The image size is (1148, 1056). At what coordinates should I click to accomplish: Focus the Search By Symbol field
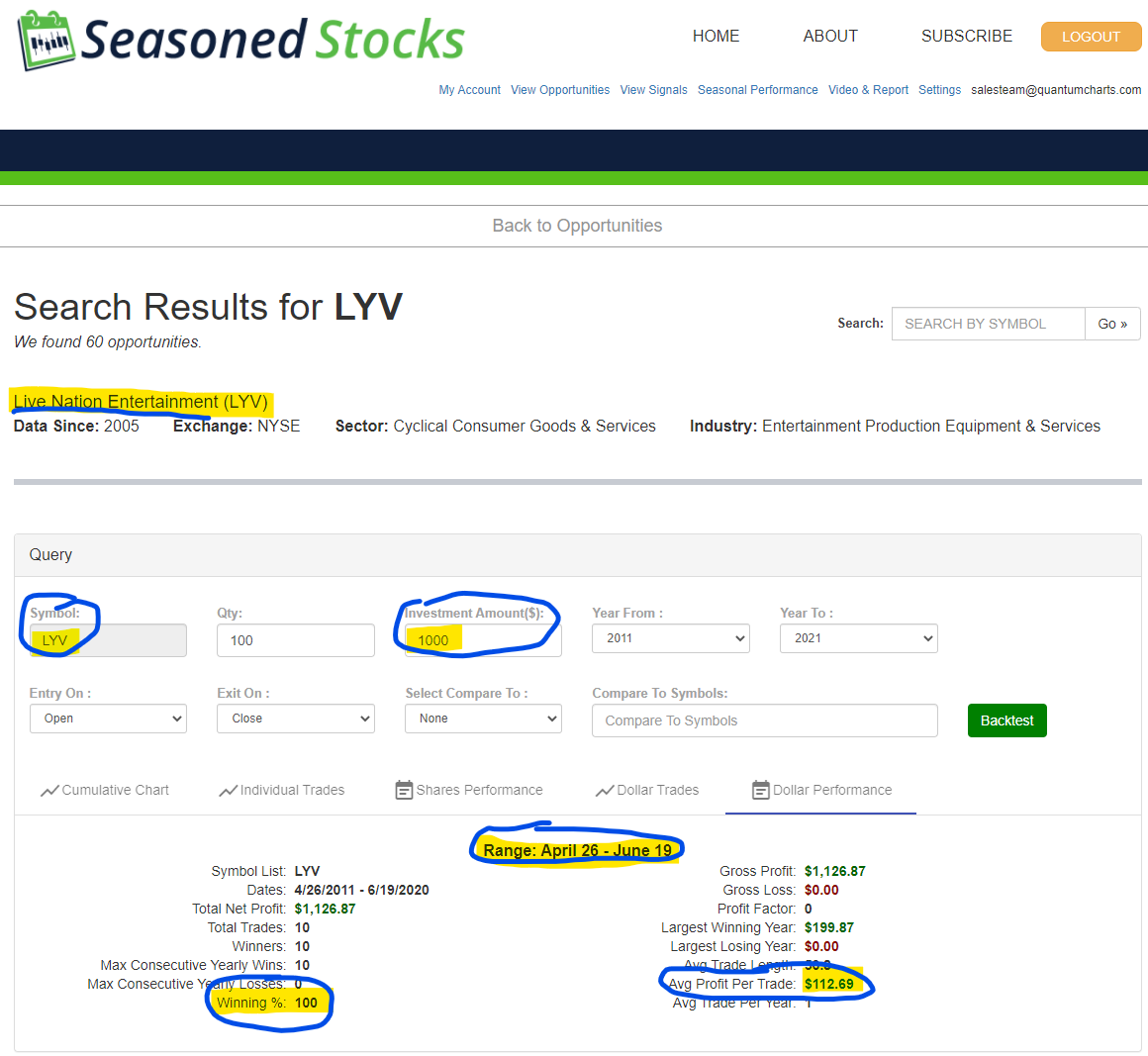coord(988,324)
